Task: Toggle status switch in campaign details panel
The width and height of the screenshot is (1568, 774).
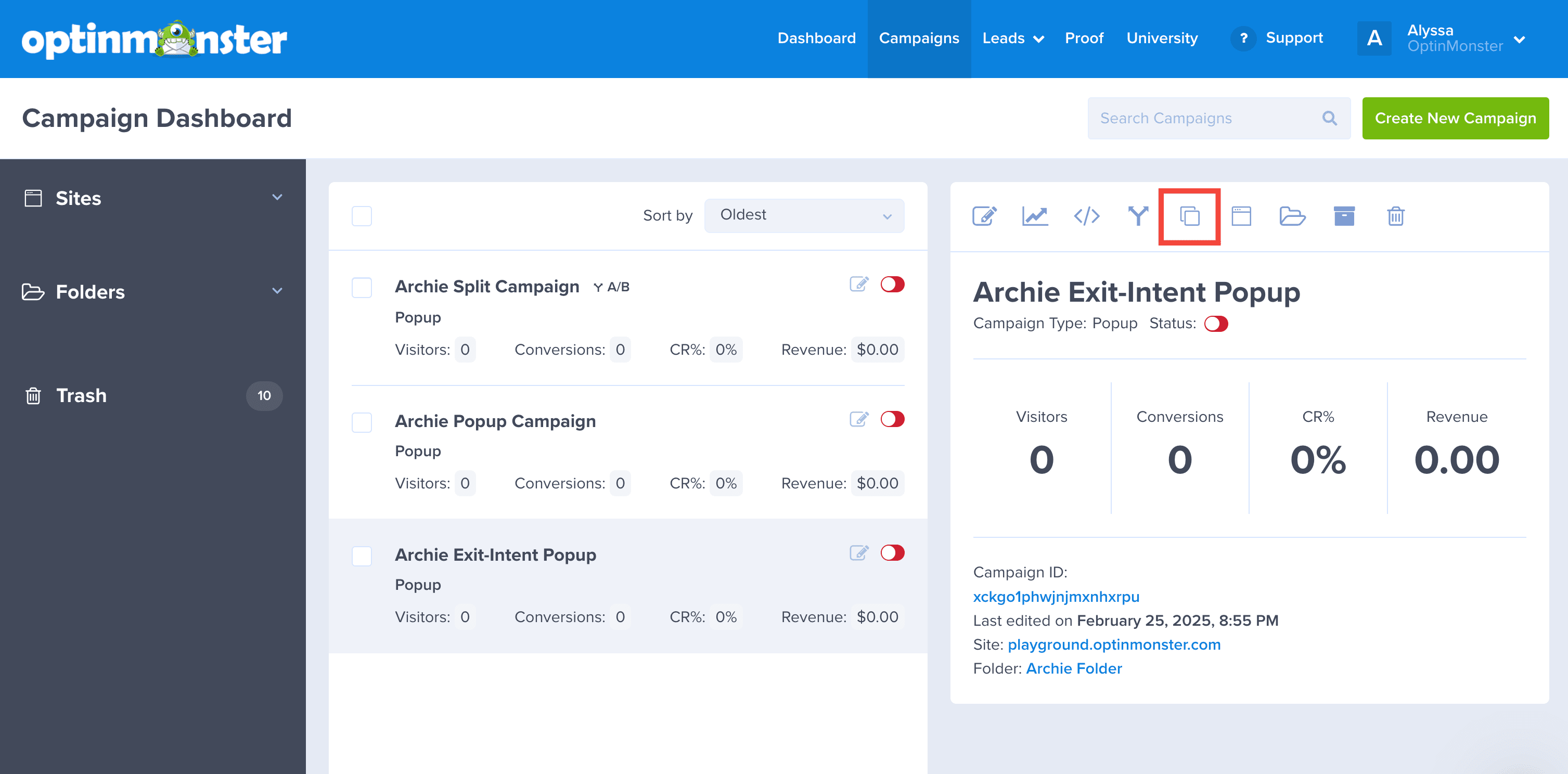Action: [1216, 324]
